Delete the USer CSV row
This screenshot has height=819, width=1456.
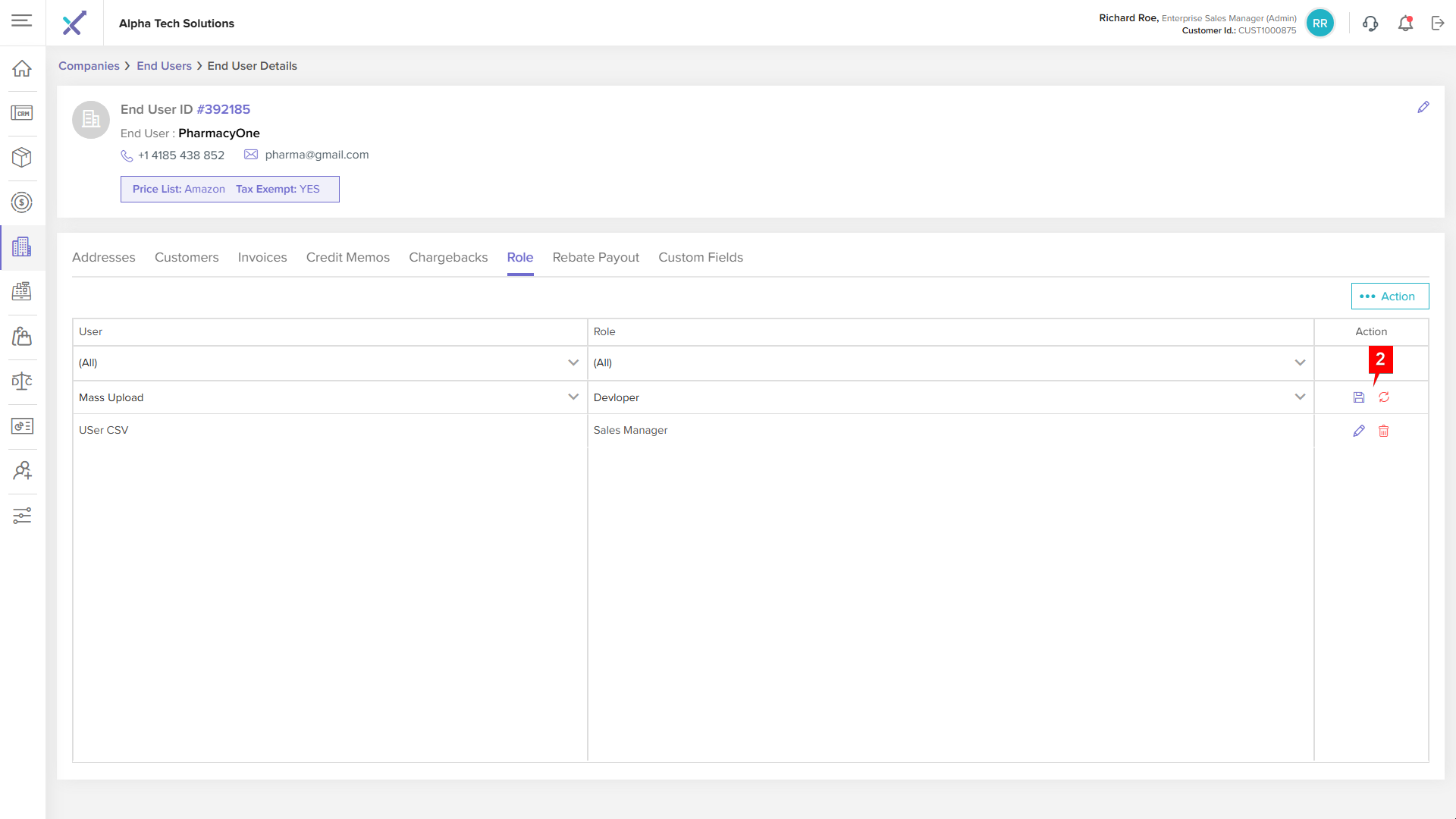click(1383, 431)
